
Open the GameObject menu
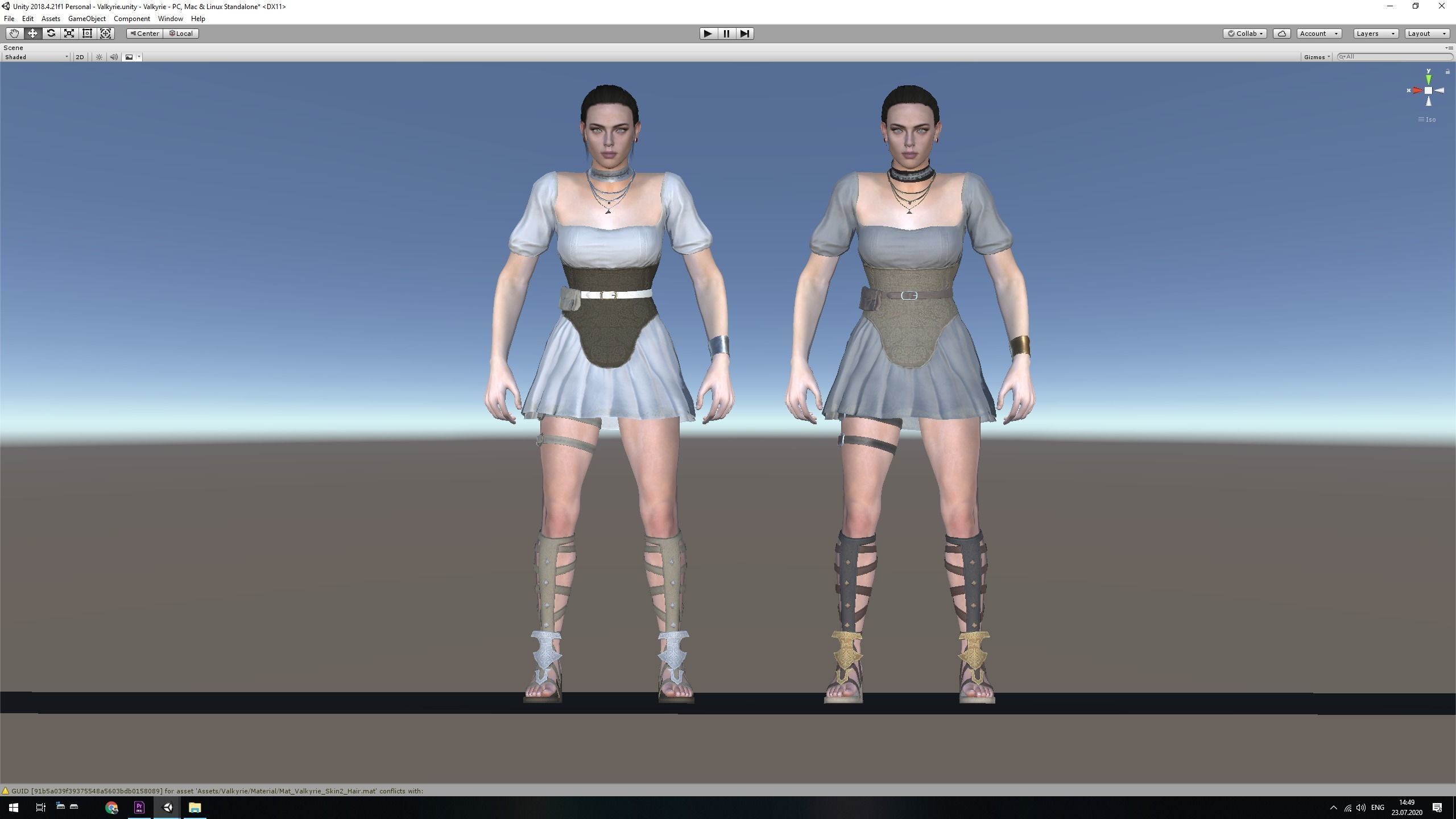(86, 19)
